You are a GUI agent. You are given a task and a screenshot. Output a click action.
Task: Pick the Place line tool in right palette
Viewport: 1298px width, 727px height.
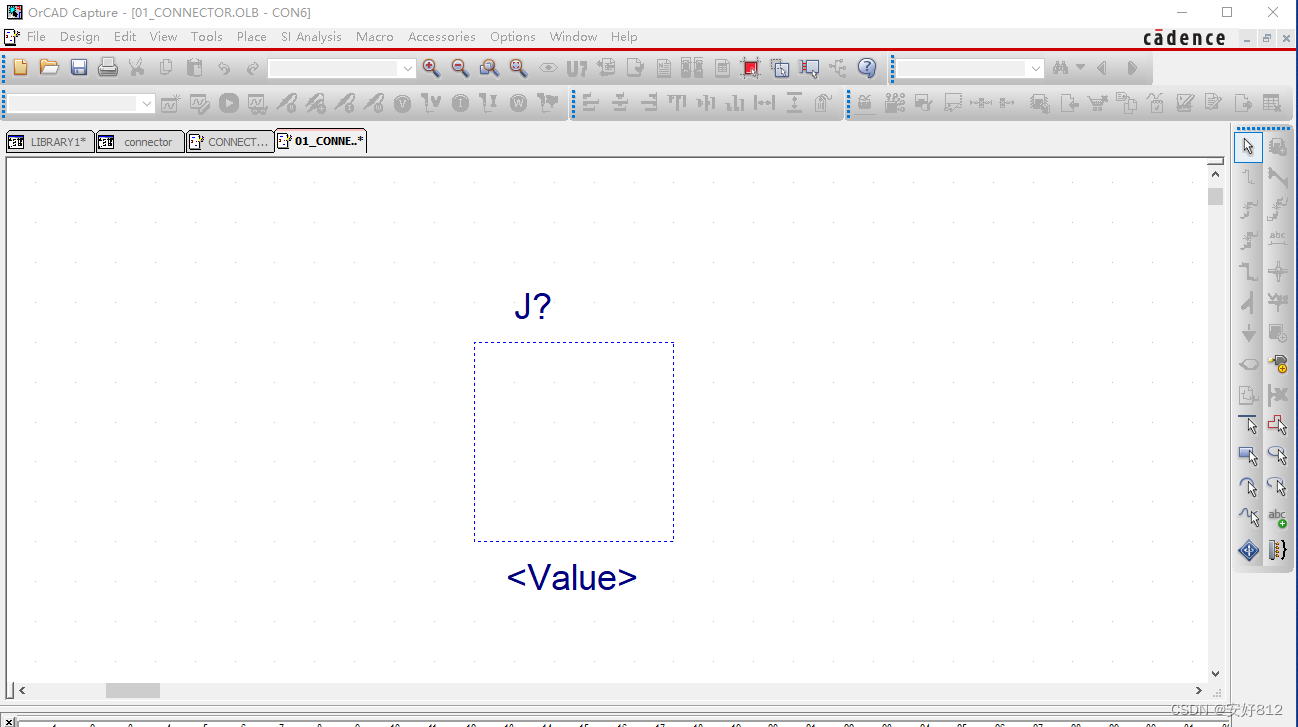coord(1248,425)
